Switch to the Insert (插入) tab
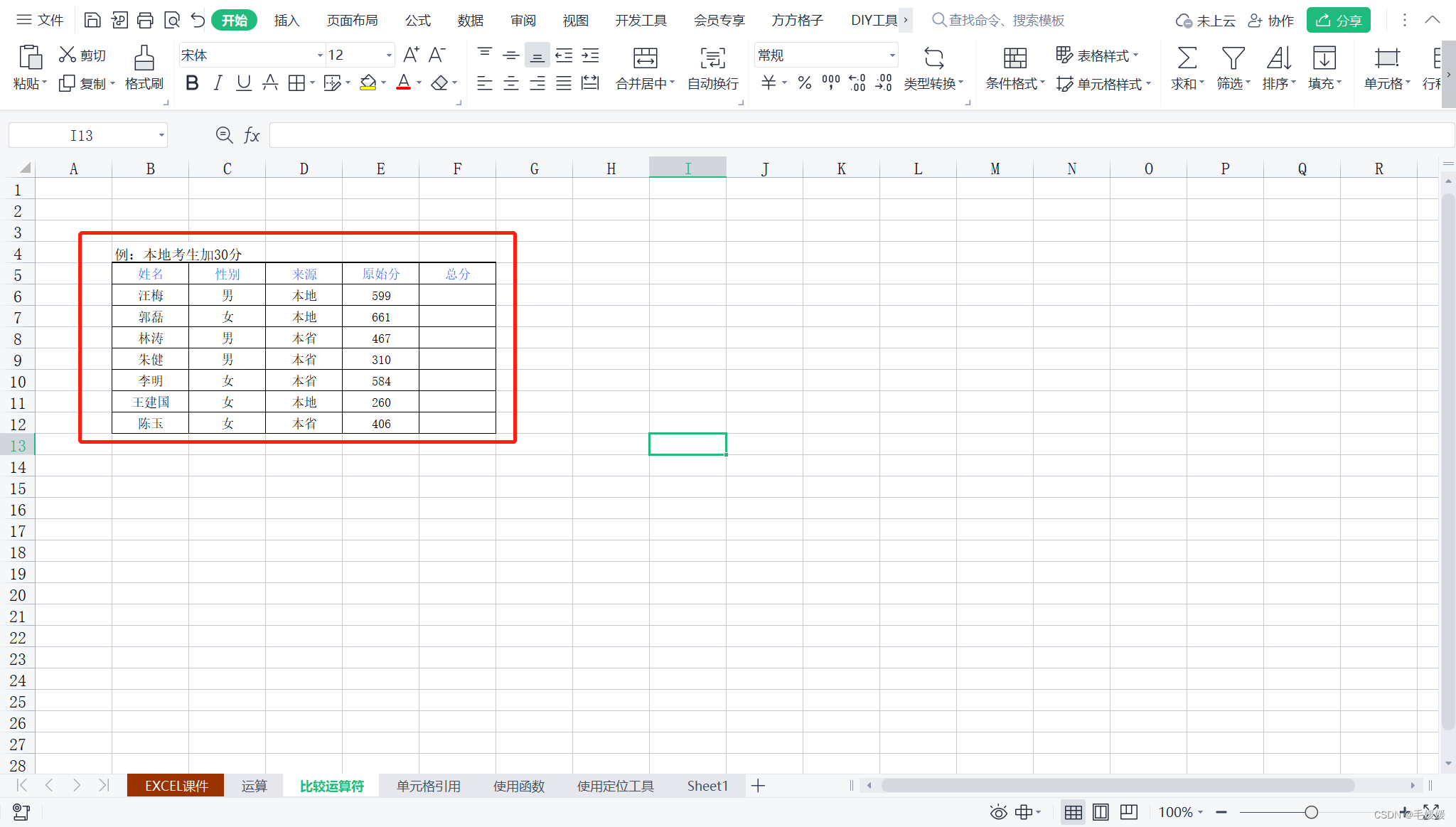 [x=287, y=21]
